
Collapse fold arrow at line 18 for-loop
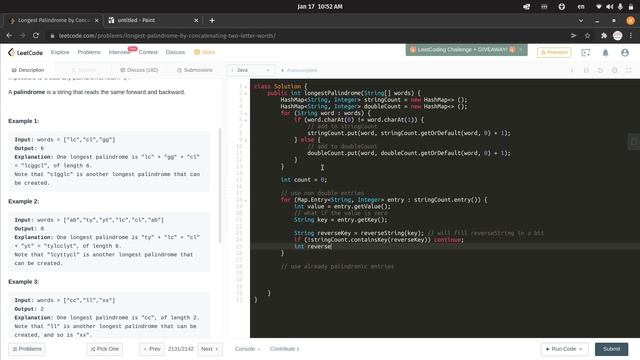(246, 200)
